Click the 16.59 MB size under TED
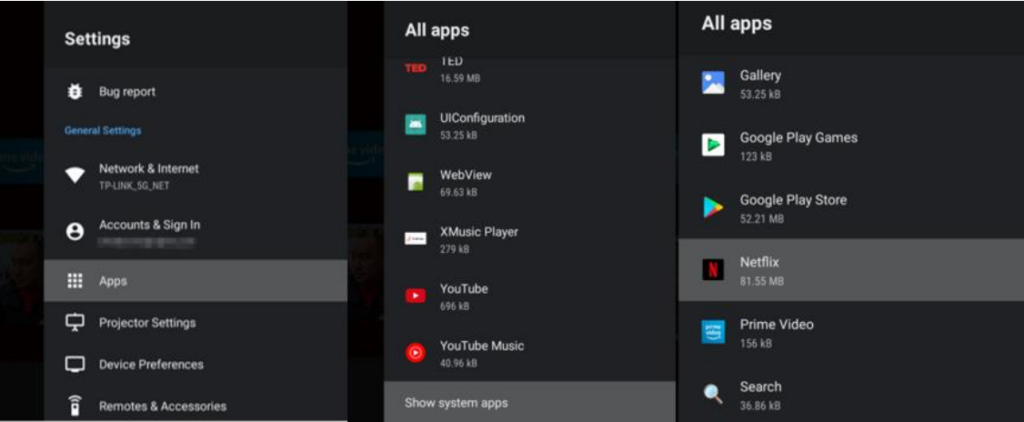The width and height of the screenshot is (1024, 422). pyautogui.click(x=460, y=78)
